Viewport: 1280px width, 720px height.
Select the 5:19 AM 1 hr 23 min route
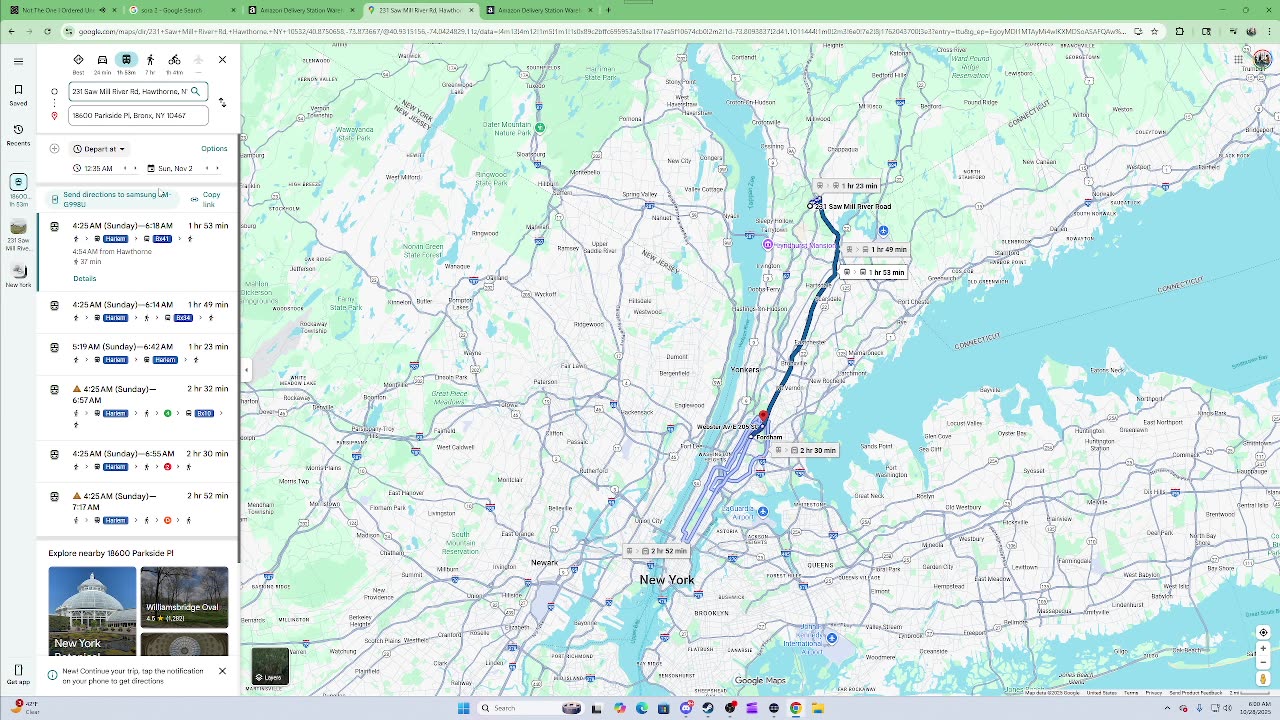(x=138, y=353)
